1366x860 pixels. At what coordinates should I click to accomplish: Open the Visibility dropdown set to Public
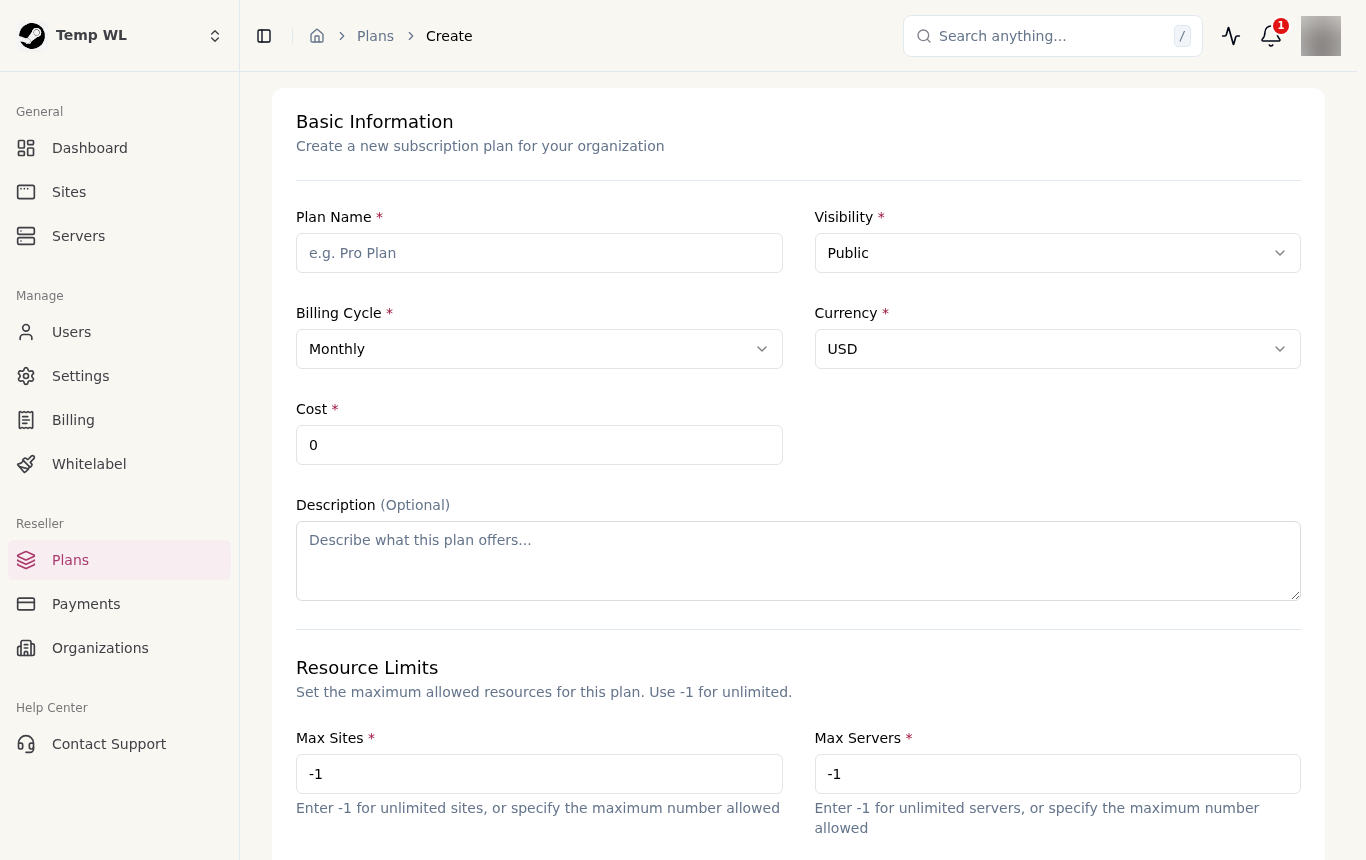pos(1057,253)
